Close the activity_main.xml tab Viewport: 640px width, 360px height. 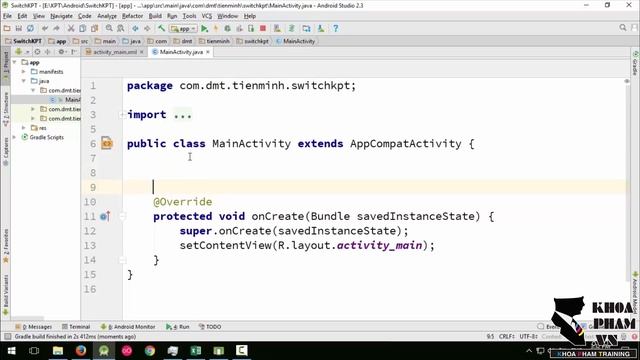pyautogui.click(x=142, y=52)
